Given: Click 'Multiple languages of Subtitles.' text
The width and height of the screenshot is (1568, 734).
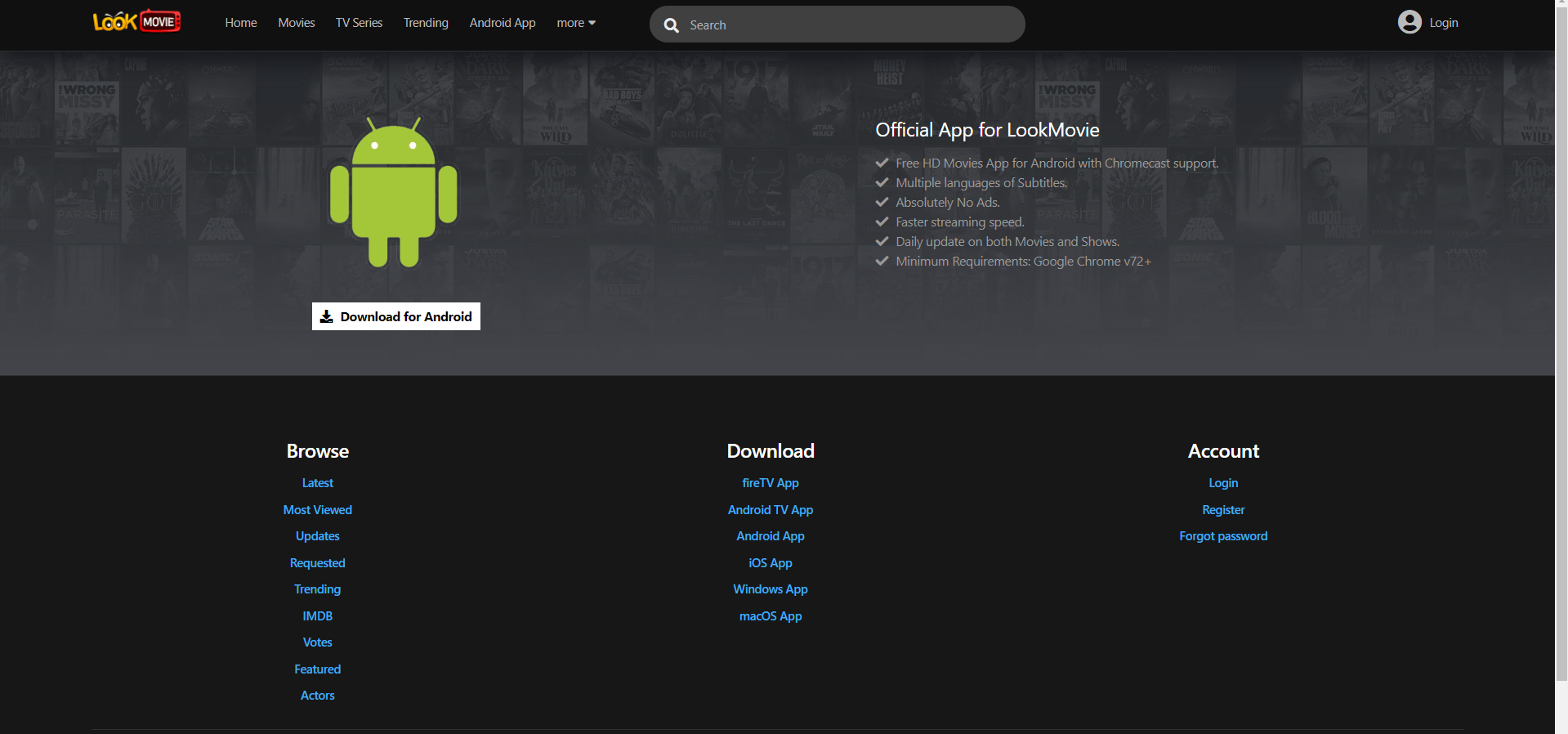Looking at the screenshot, I should (x=981, y=183).
